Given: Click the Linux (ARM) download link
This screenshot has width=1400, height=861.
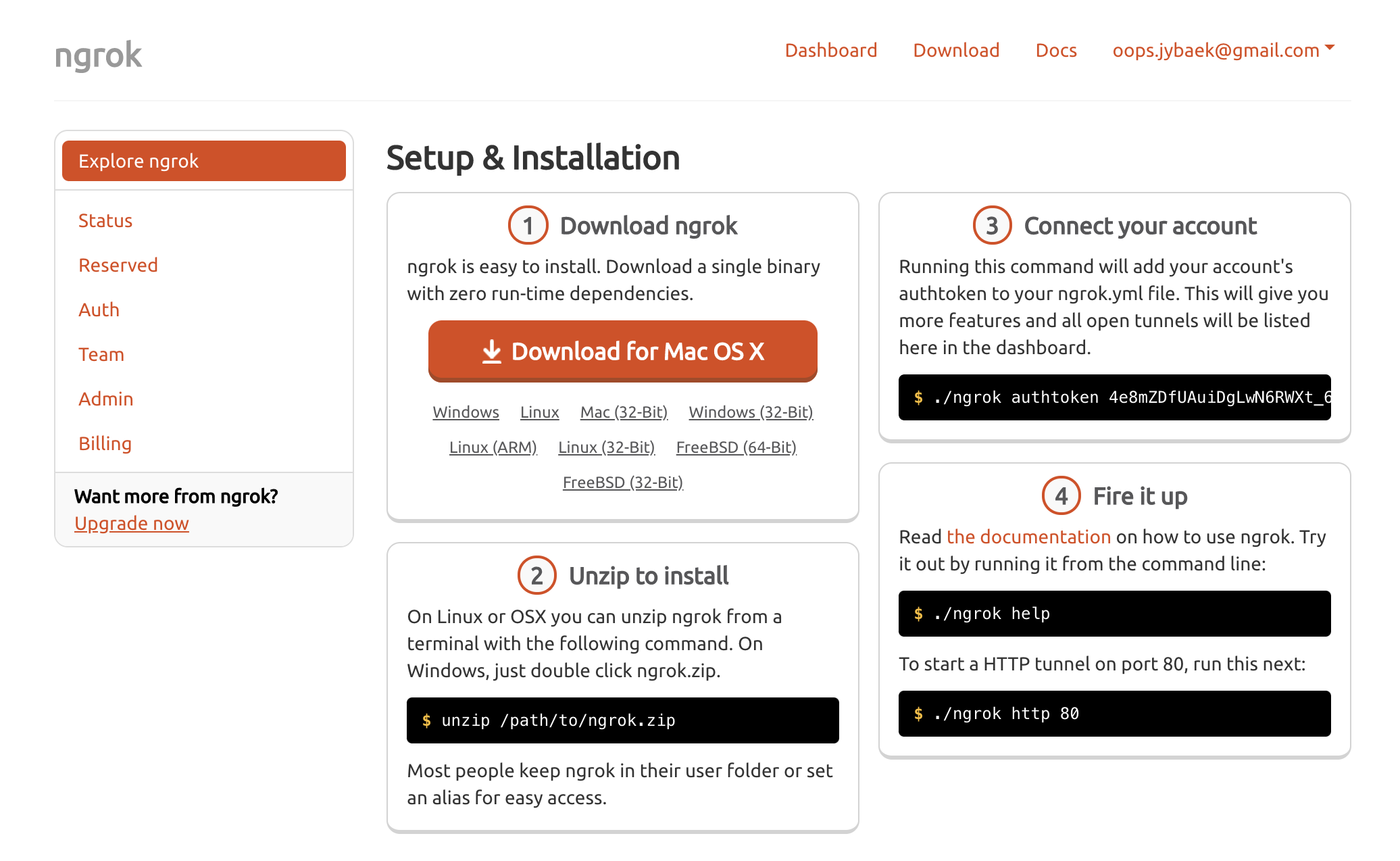Looking at the screenshot, I should point(493,447).
